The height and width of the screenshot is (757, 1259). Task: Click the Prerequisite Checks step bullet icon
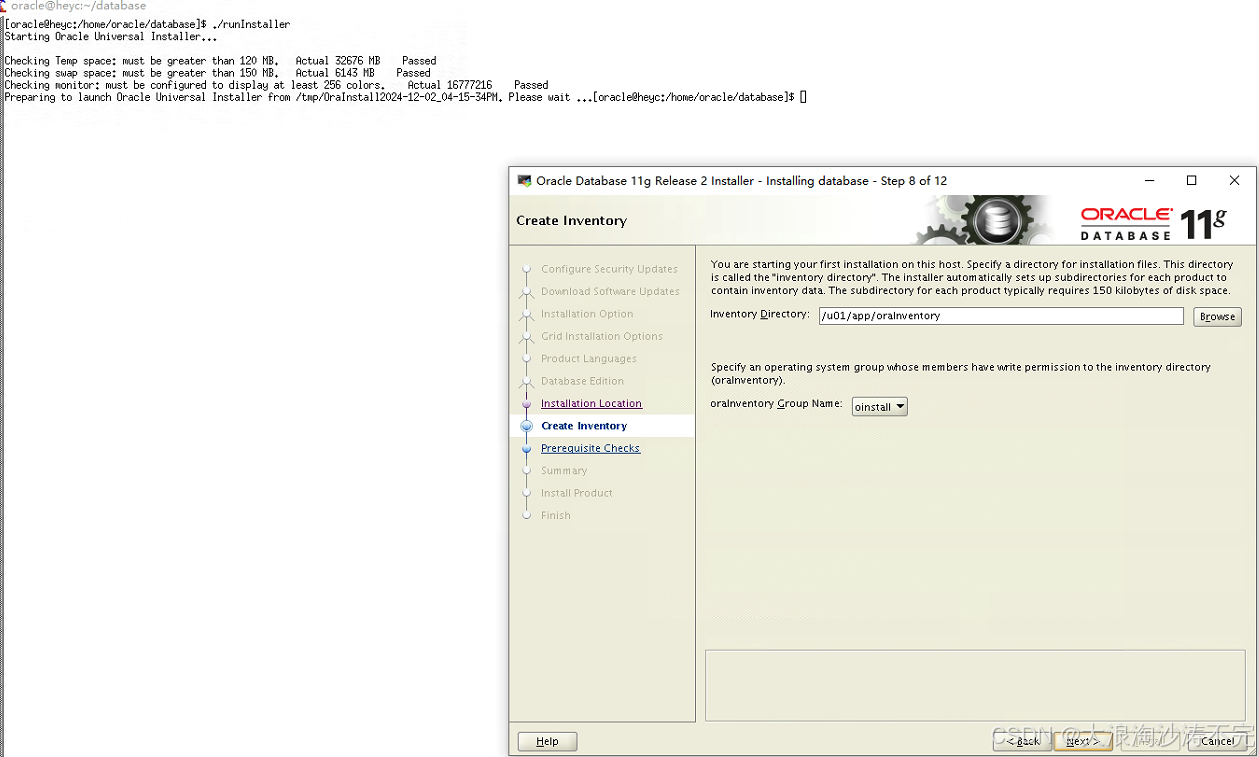526,449
